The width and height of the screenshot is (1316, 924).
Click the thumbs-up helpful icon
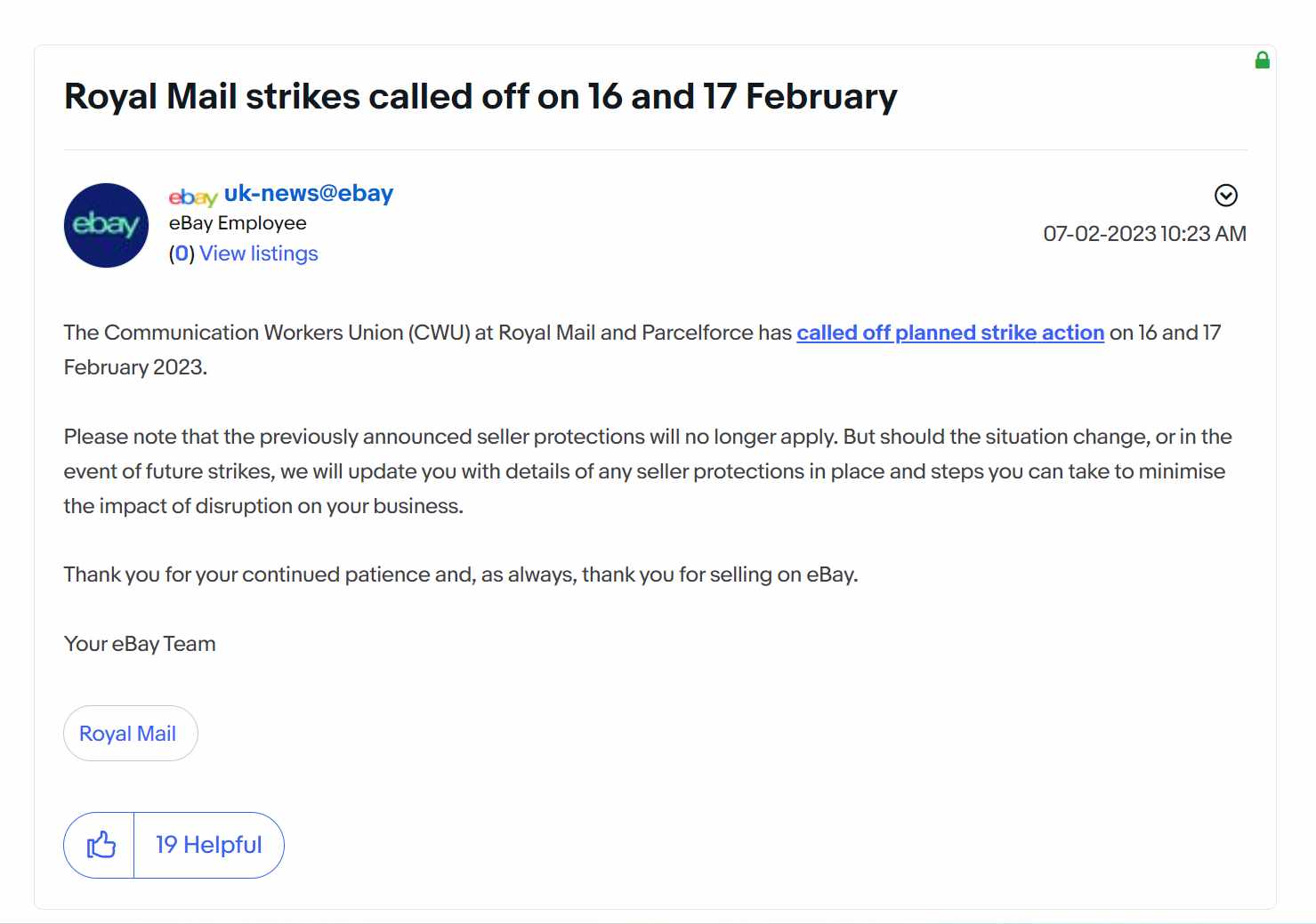100,845
